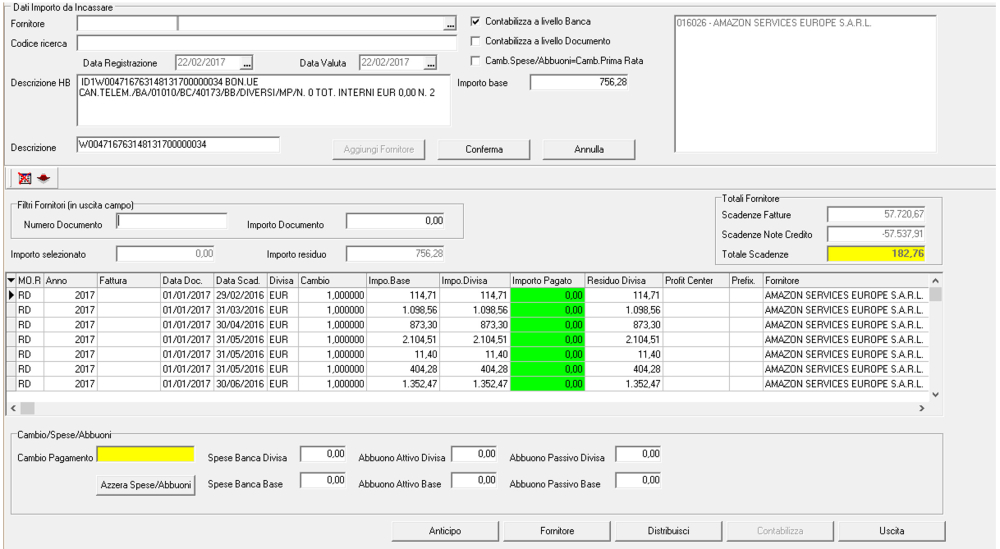Select the row with Impo.Base 2.104,51
The height and width of the screenshot is (549, 1000).
[x=400, y=340]
